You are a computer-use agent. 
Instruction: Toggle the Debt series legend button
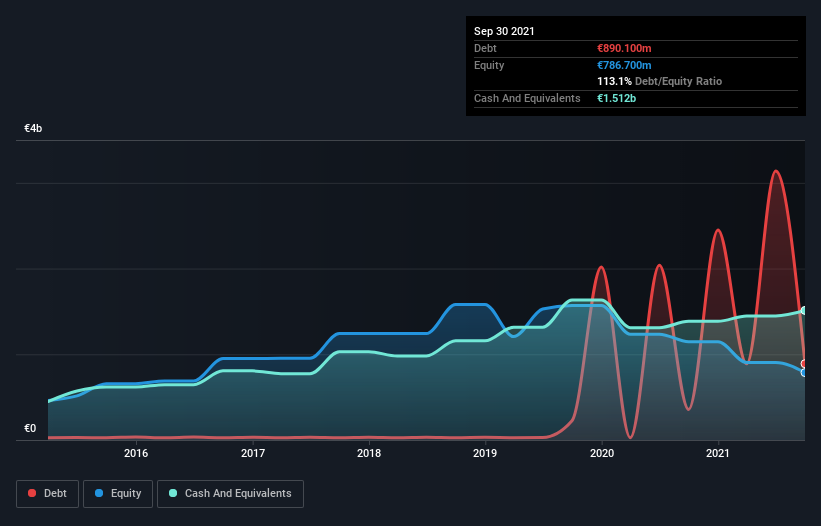click(48, 494)
